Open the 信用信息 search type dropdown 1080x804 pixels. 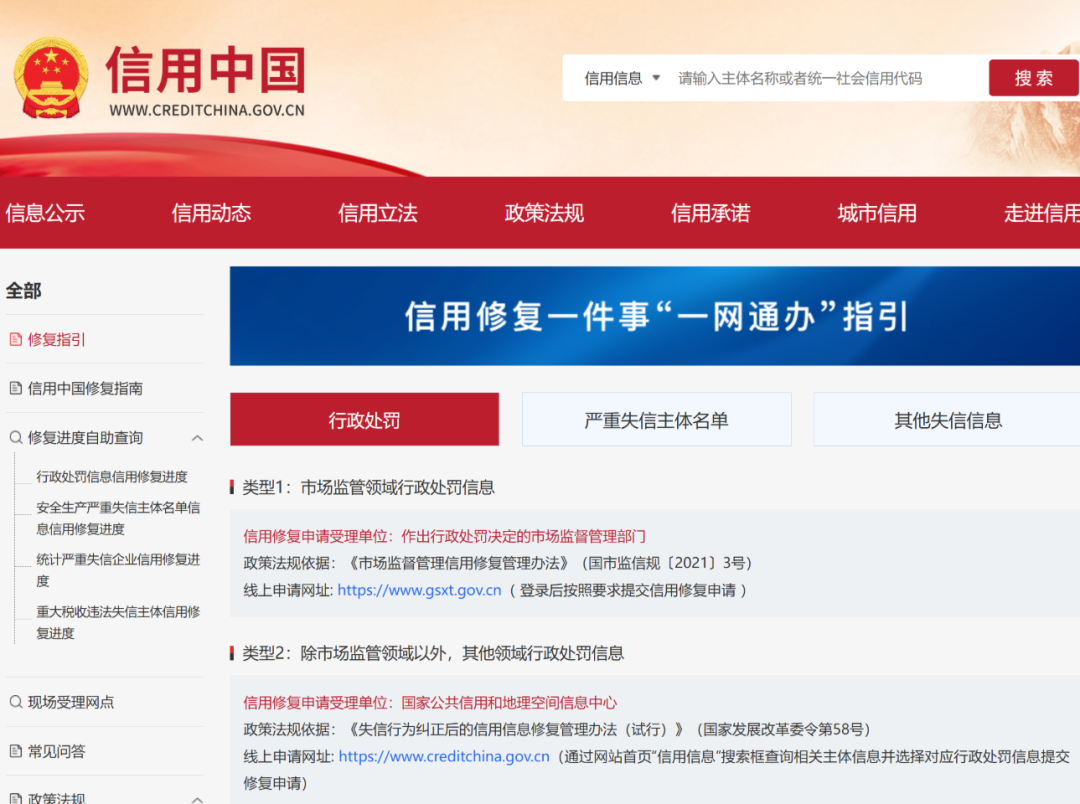(x=623, y=78)
